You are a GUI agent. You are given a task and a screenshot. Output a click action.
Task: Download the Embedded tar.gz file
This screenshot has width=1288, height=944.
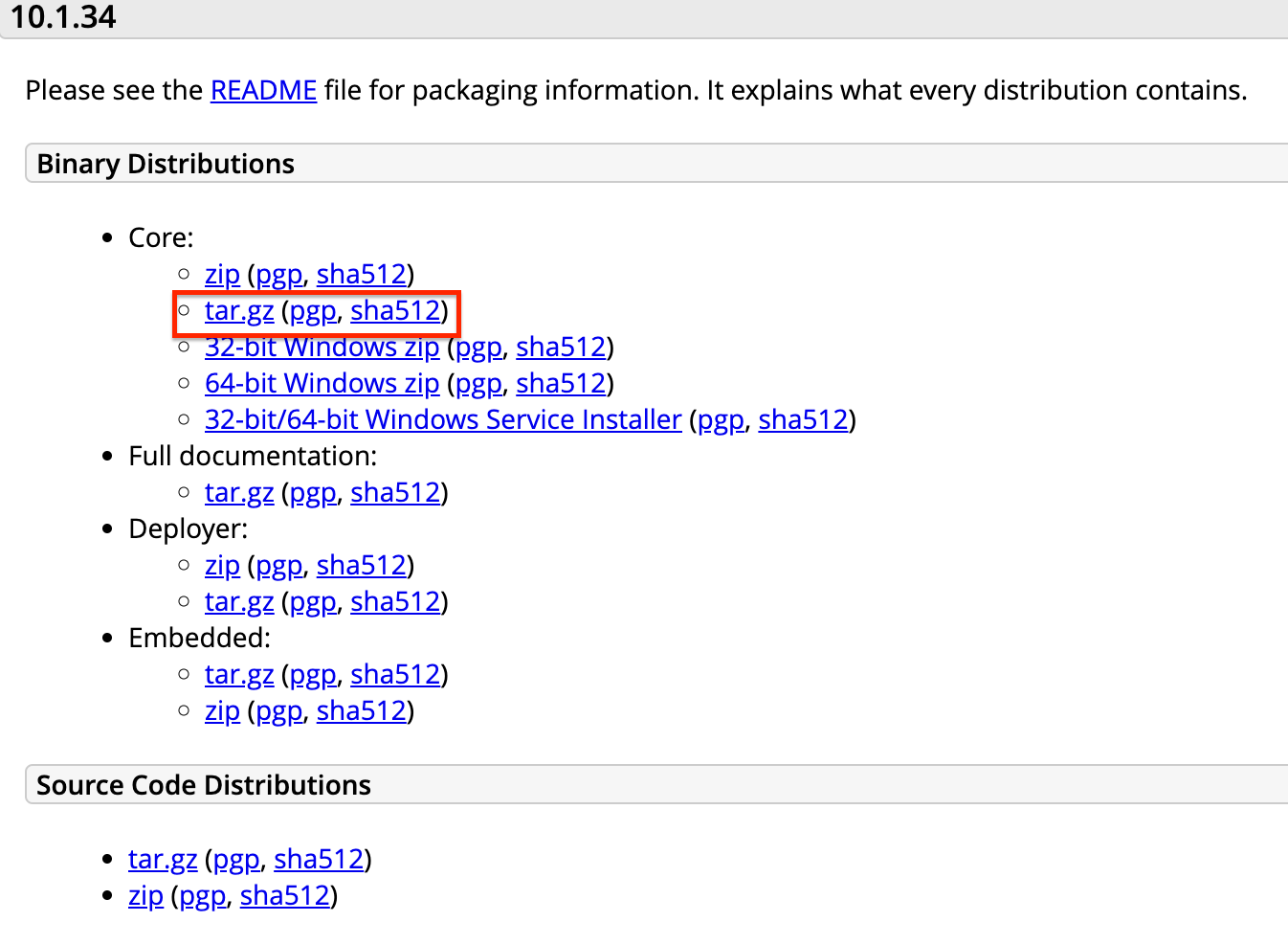point(239,675)
